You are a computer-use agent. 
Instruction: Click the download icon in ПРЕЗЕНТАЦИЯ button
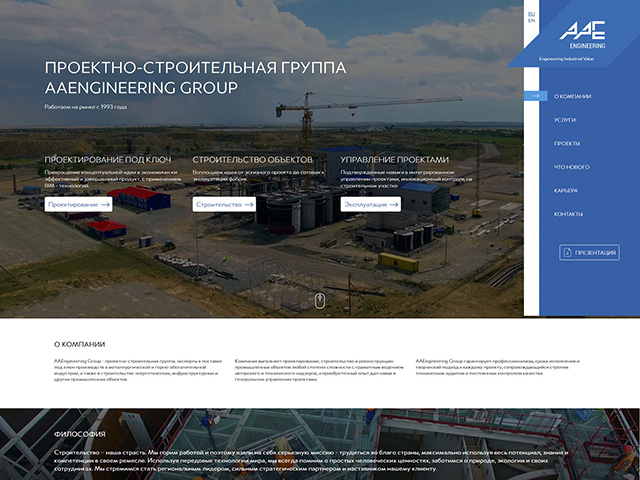coord(567,253)
